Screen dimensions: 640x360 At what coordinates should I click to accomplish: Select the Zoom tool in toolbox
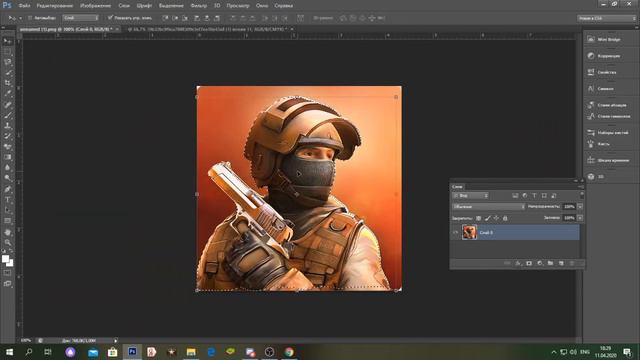pyautogui.click(x=7, y=242)
